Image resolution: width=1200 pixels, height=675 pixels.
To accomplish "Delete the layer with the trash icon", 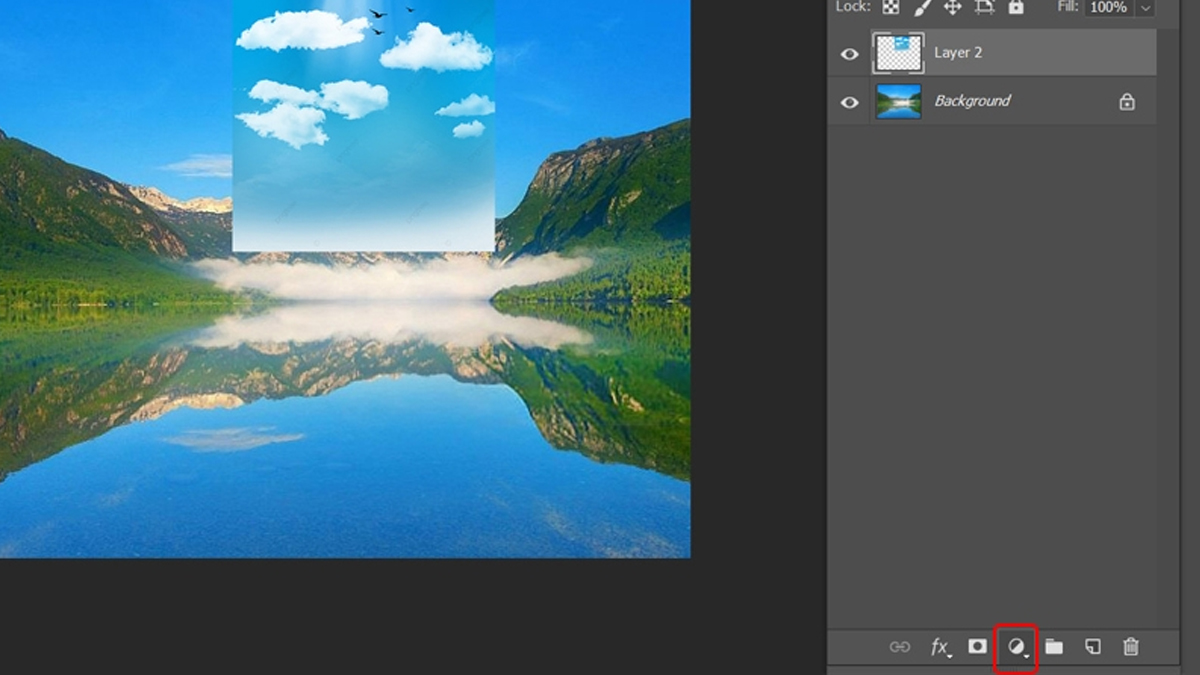I will click(x=1131, y=647).
